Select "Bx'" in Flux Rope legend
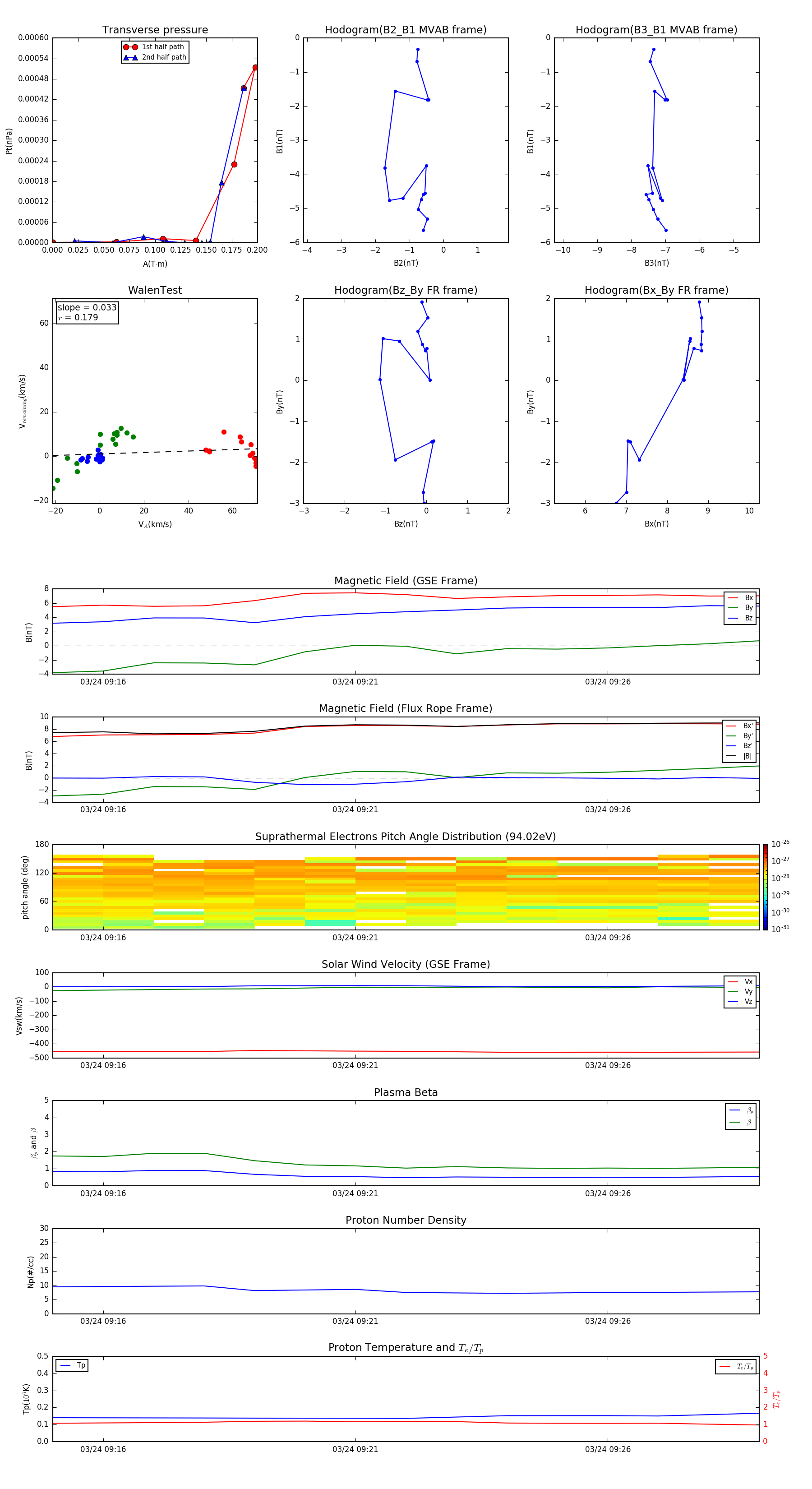Viewport: 812px width, 1489px height. (740, 726)
